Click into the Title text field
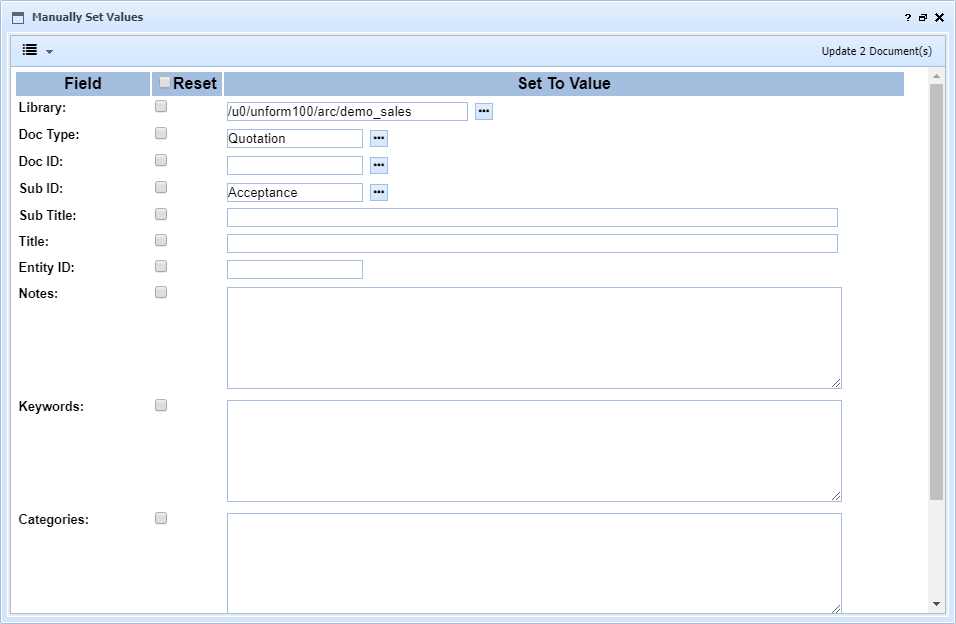Viewport: 956px width, 624px height. pyautogui.click(x=532, y=243)
